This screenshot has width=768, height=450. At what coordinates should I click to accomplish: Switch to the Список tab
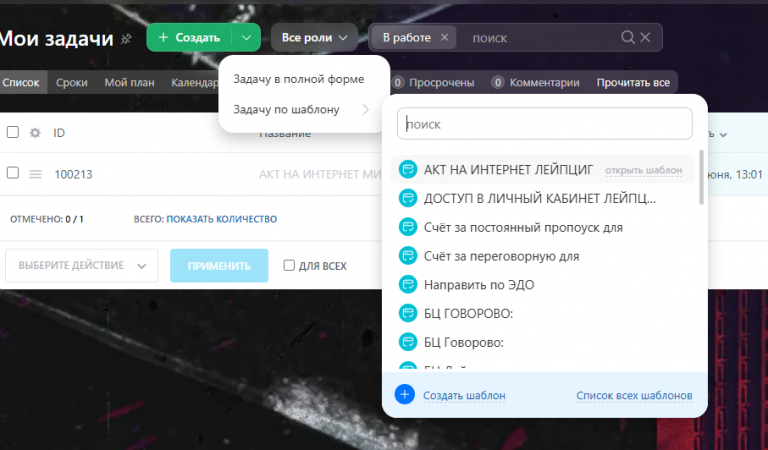click(21, 82)
